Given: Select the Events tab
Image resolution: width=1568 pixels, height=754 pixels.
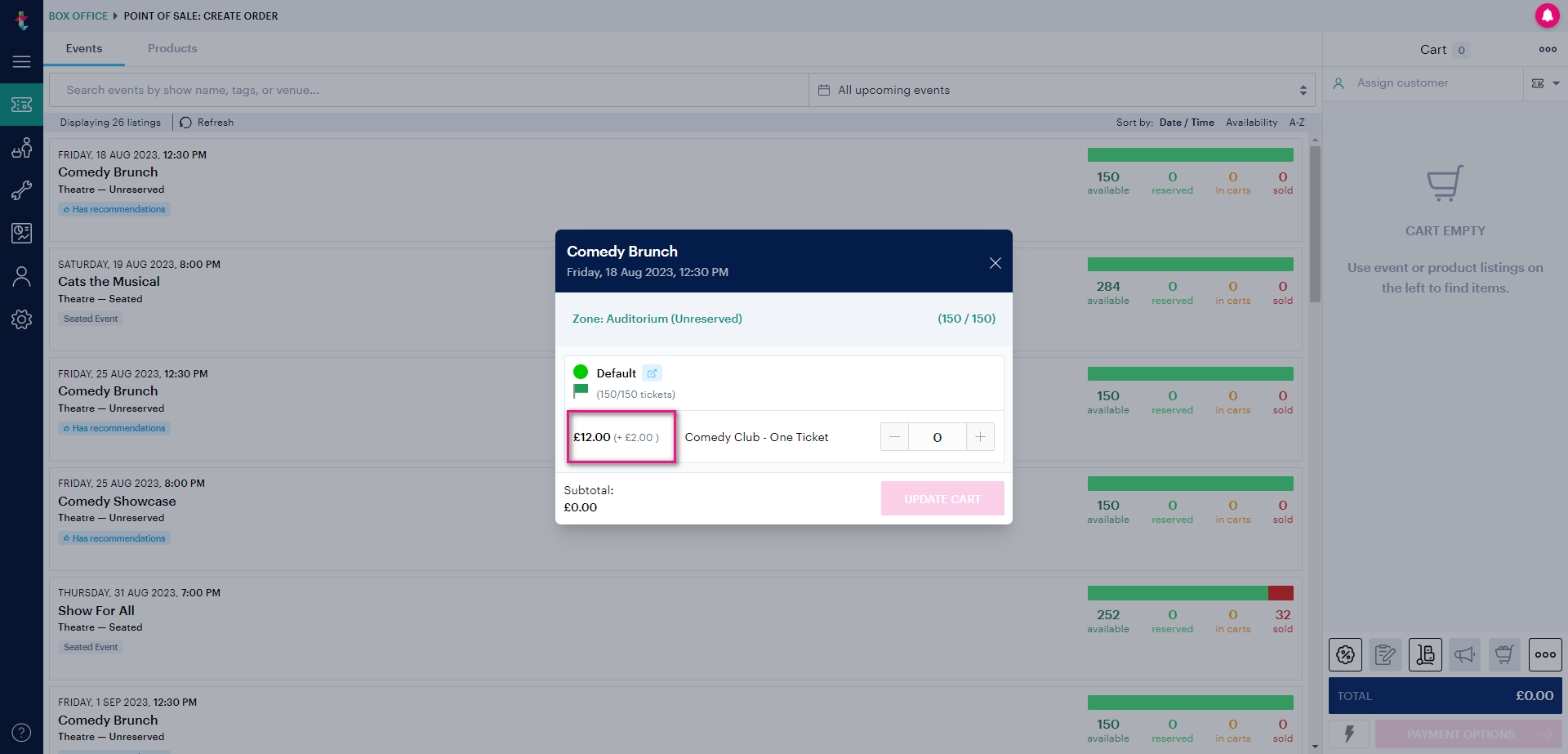Looking at the screenshot, I should 84,49.
